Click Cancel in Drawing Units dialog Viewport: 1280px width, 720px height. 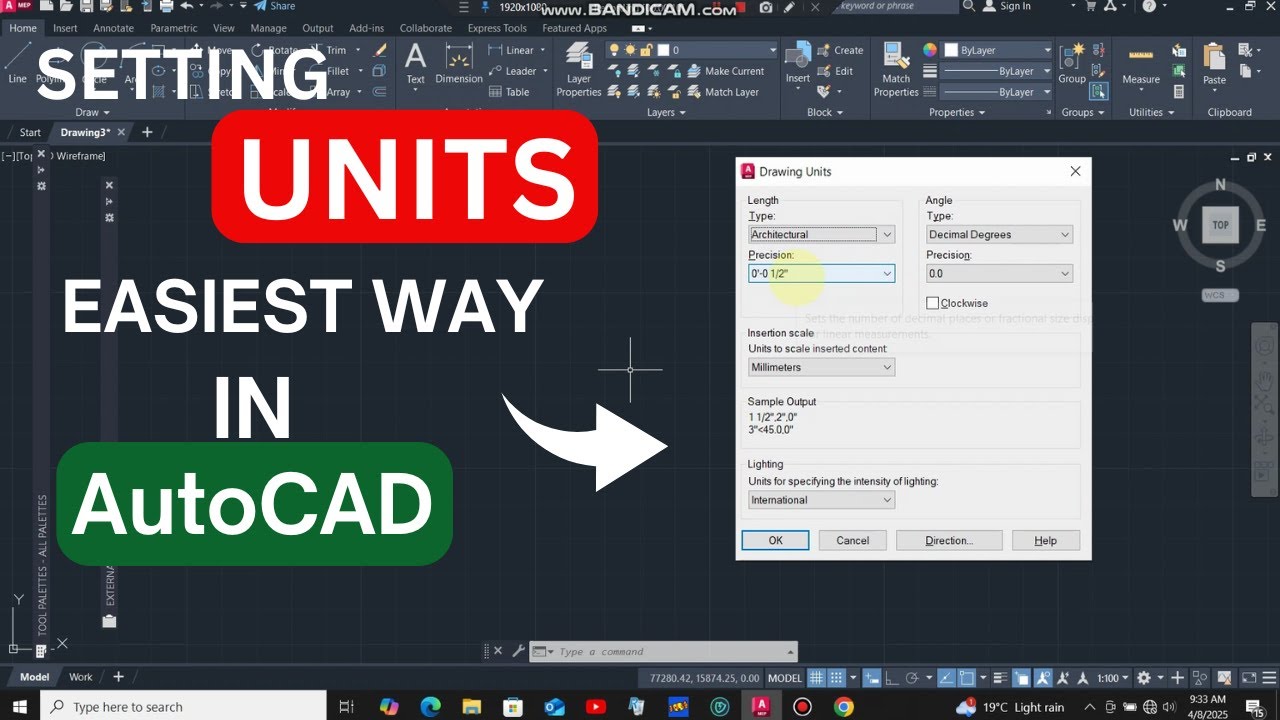[853, 540]
